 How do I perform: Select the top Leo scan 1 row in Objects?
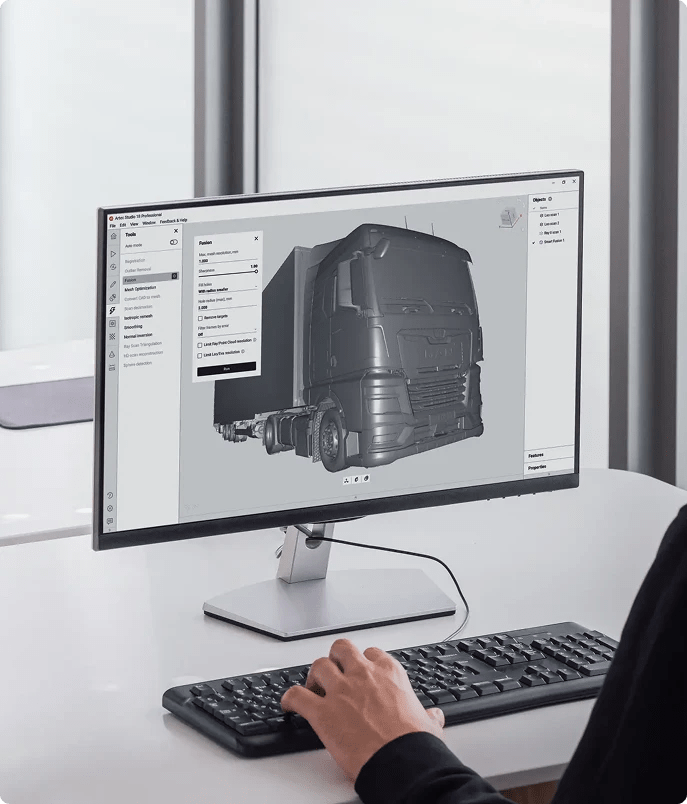(552, 215)
